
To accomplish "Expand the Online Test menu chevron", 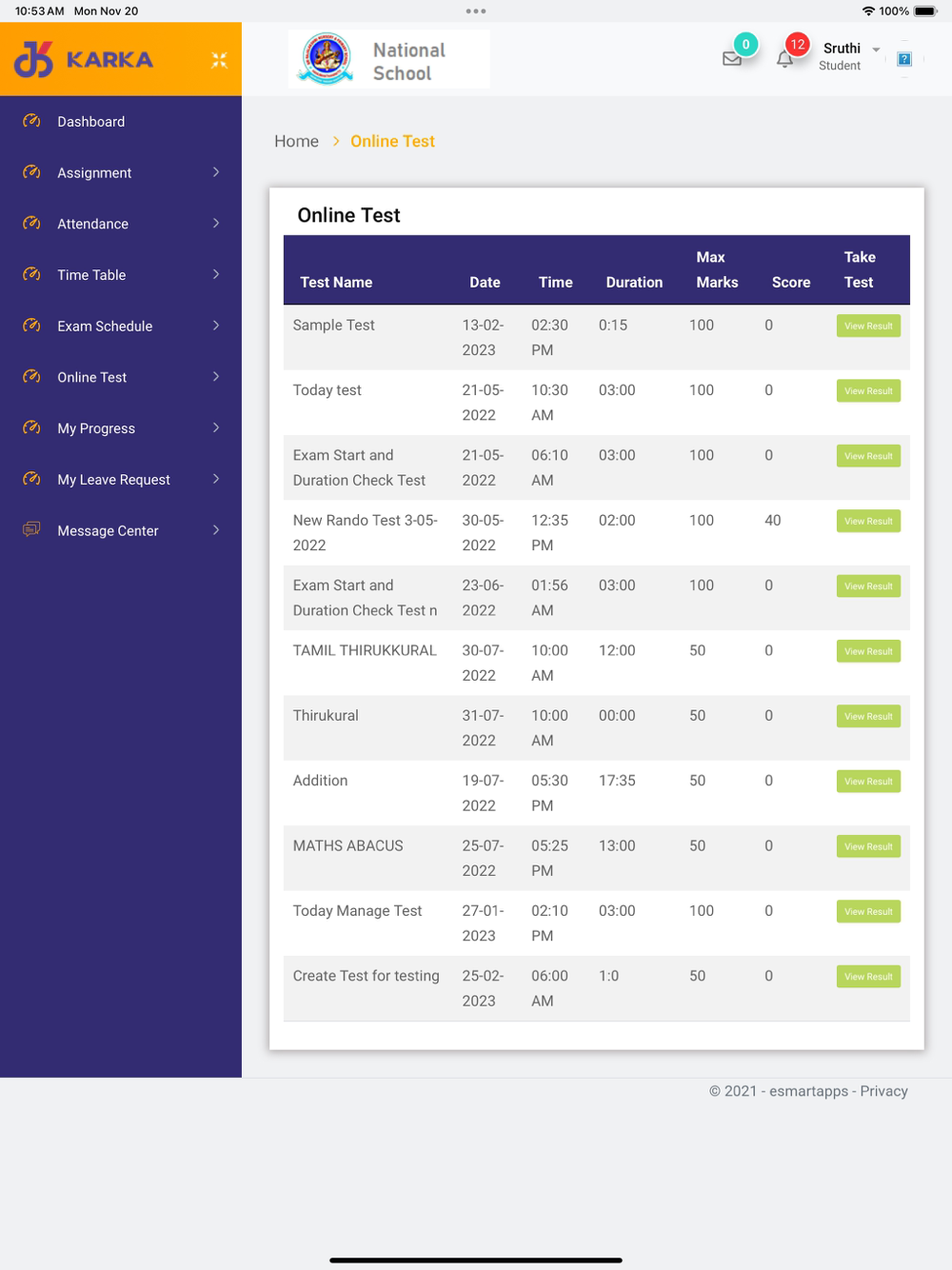I will coord(216,376).
